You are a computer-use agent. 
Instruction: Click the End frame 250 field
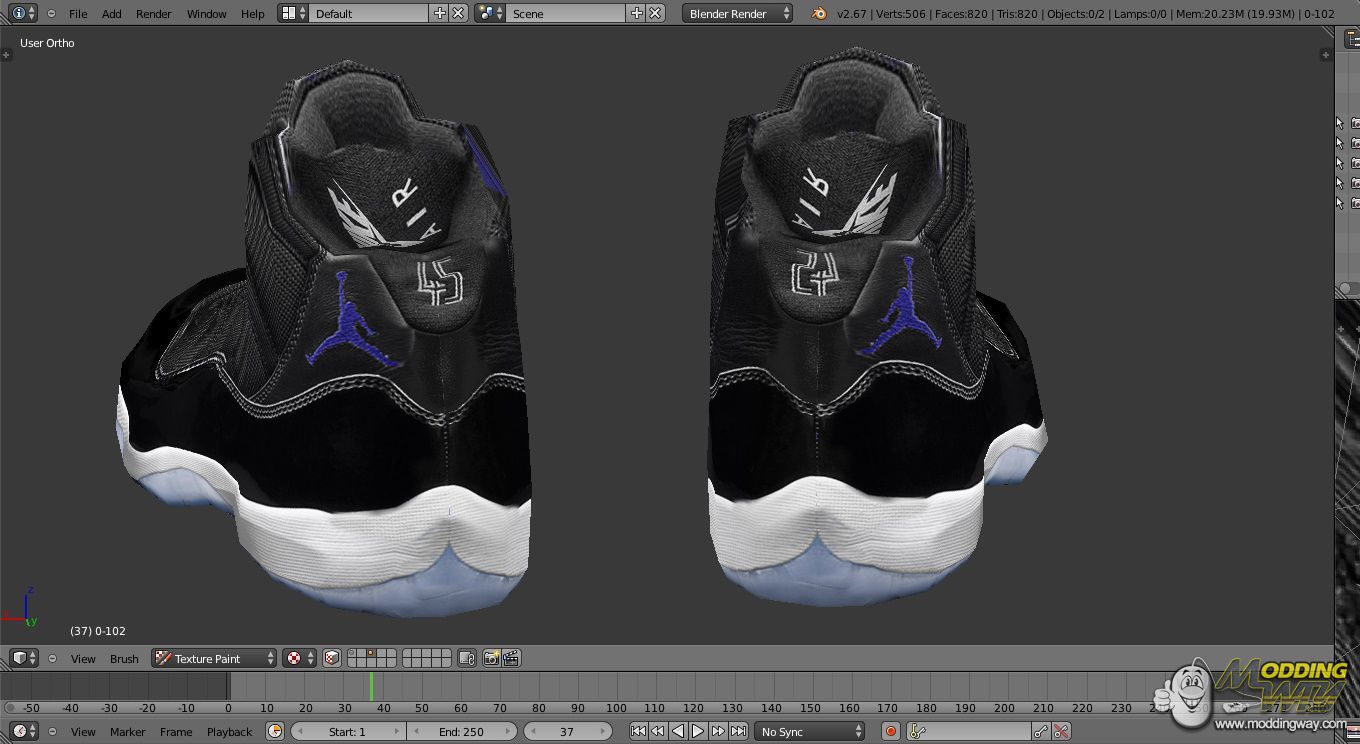tap(462, 732)
